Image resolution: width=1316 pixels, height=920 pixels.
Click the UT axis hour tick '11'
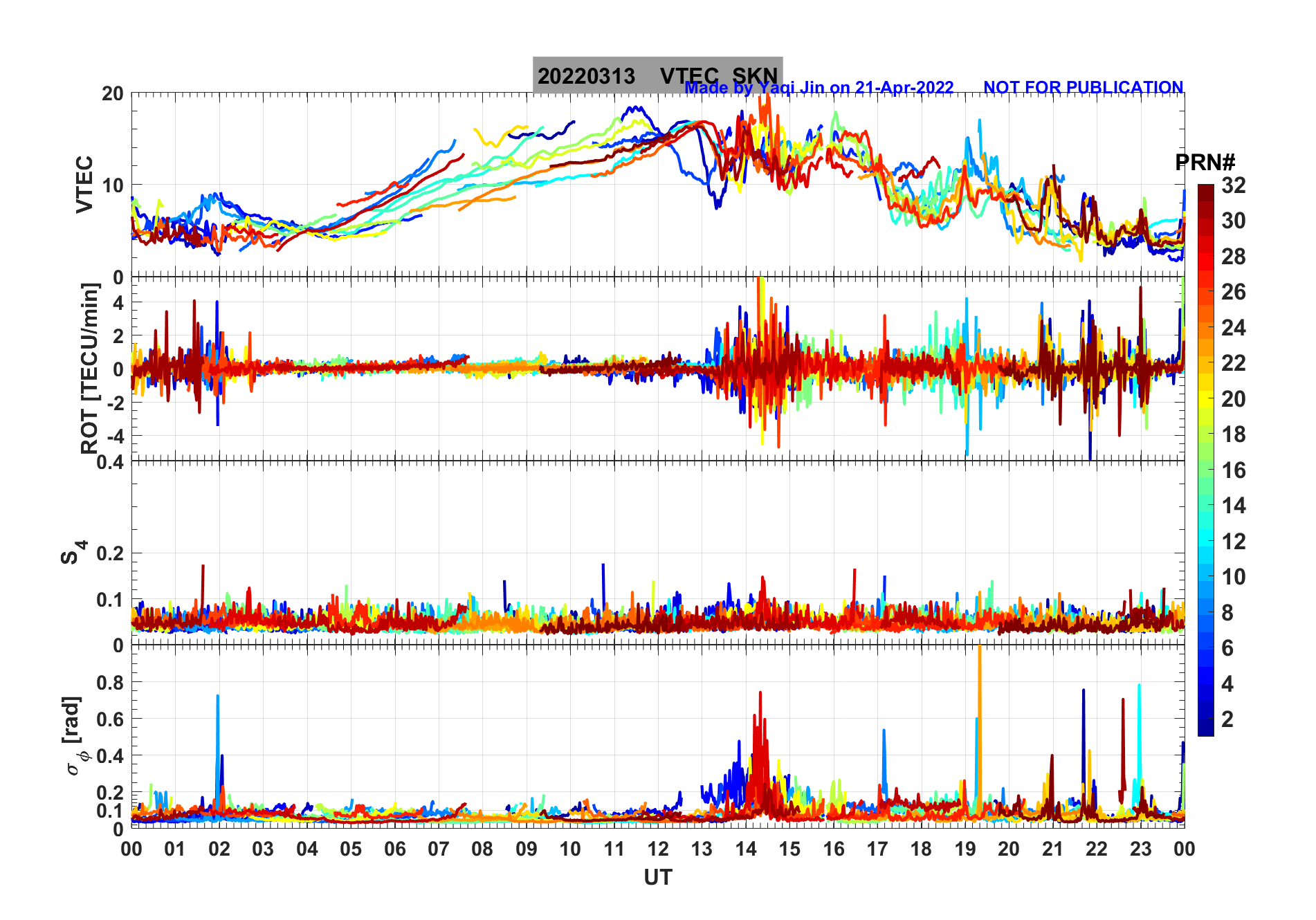[x=614, y=849]
